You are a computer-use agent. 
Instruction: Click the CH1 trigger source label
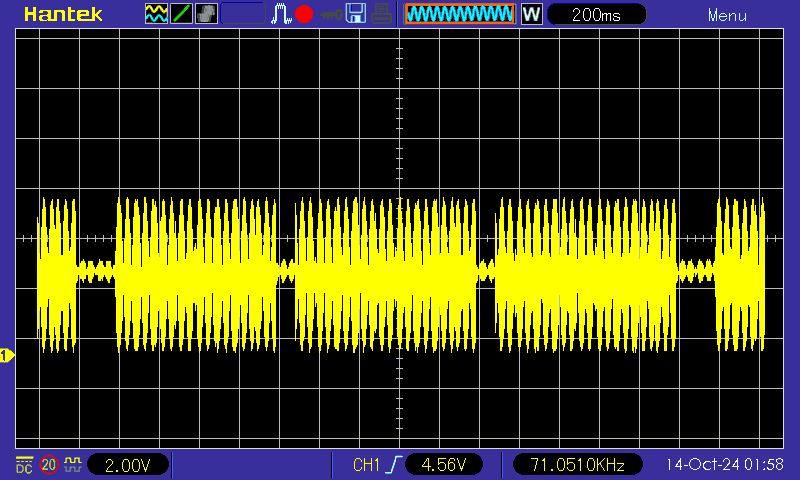pos(366,465)
